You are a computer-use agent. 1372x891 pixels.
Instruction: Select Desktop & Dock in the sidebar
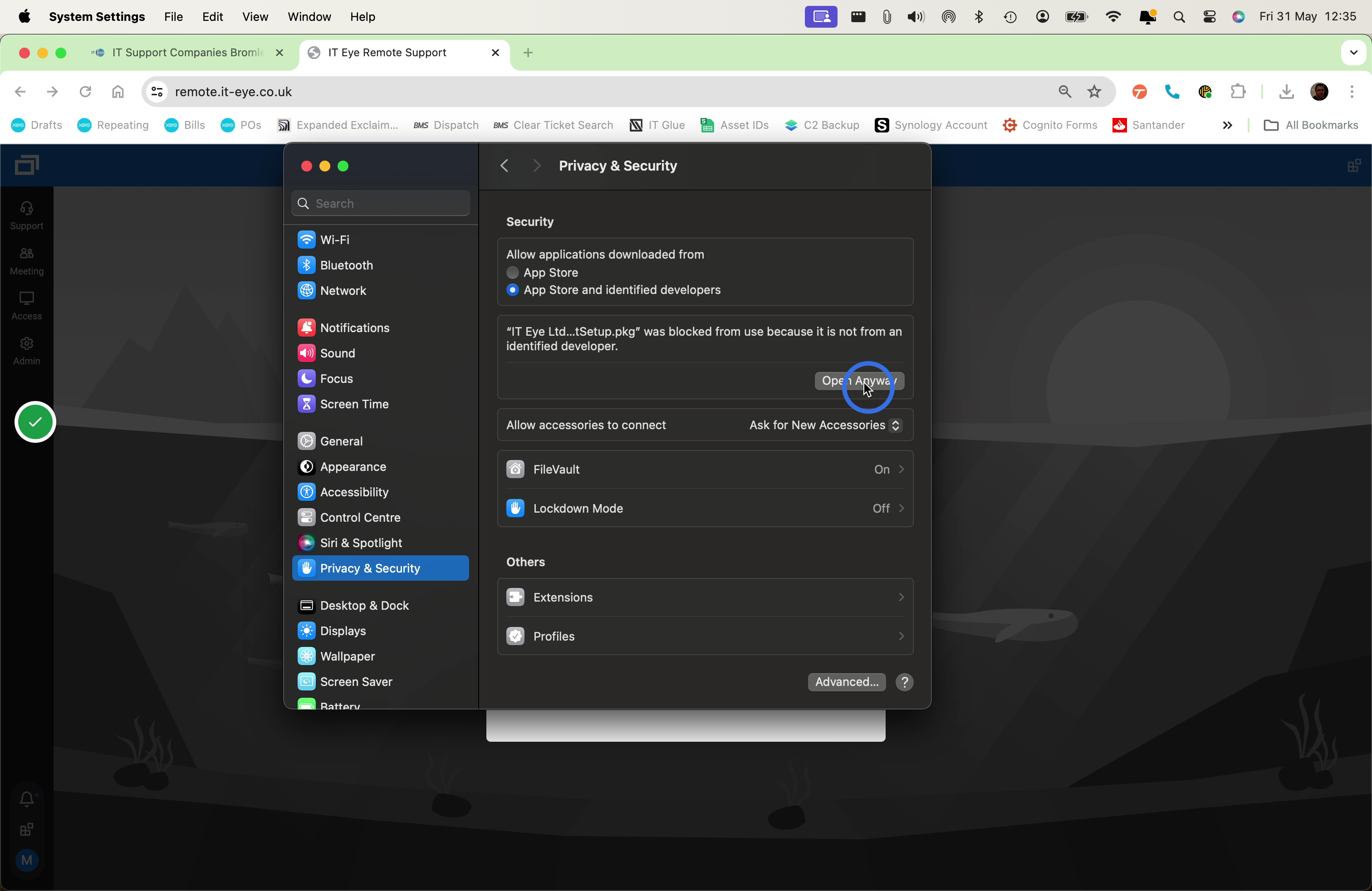click(x=380, y=605)
